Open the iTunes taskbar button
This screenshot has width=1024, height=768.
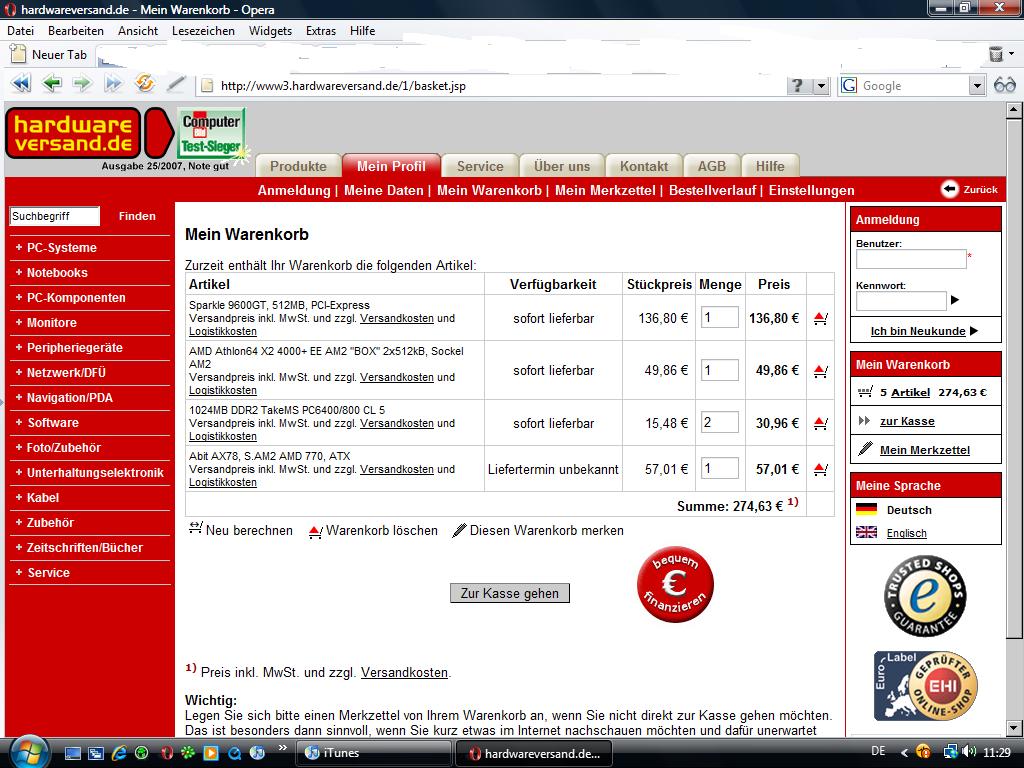click(x=373, y=753)
